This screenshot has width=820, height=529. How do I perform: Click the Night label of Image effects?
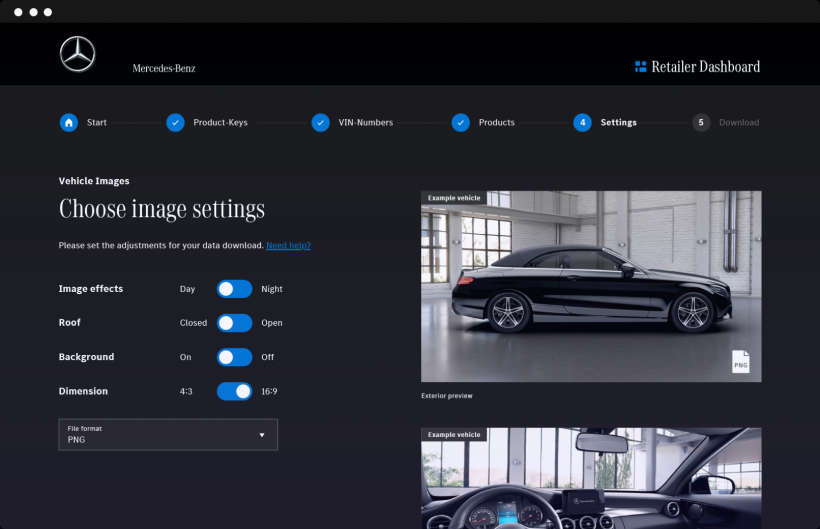[272, 289]
